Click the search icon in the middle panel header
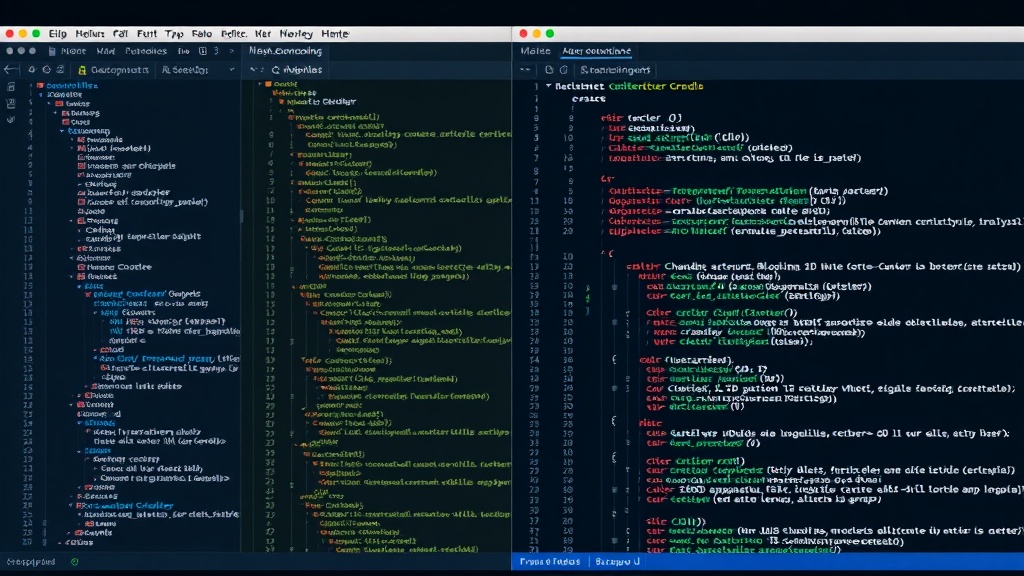 [x=276, y=70]
